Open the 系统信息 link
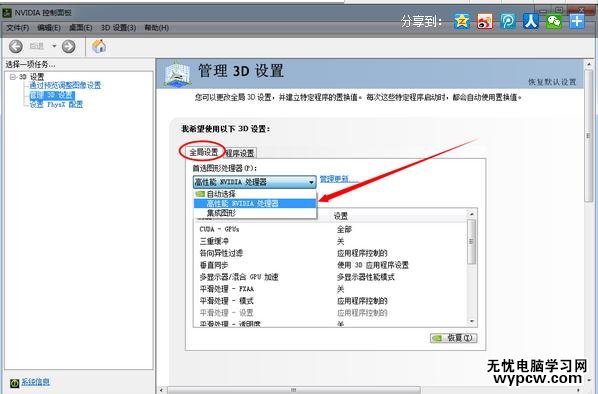This screenshot has height=394, width=598. [x=35, y=382]
